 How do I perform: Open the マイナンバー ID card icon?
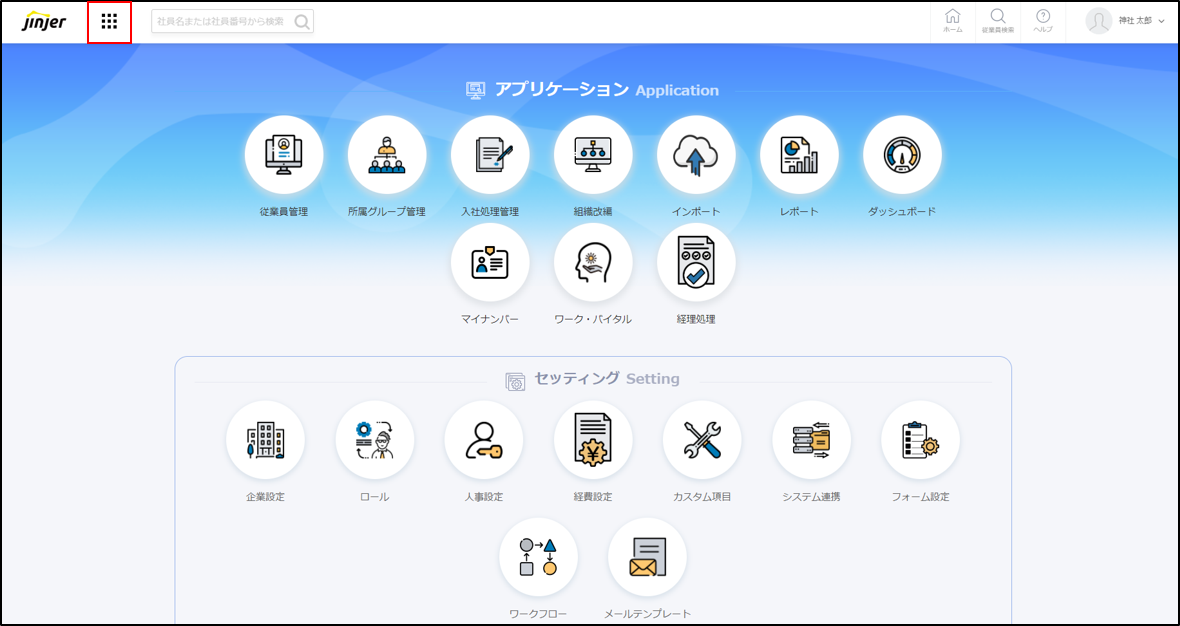point(490,262)
